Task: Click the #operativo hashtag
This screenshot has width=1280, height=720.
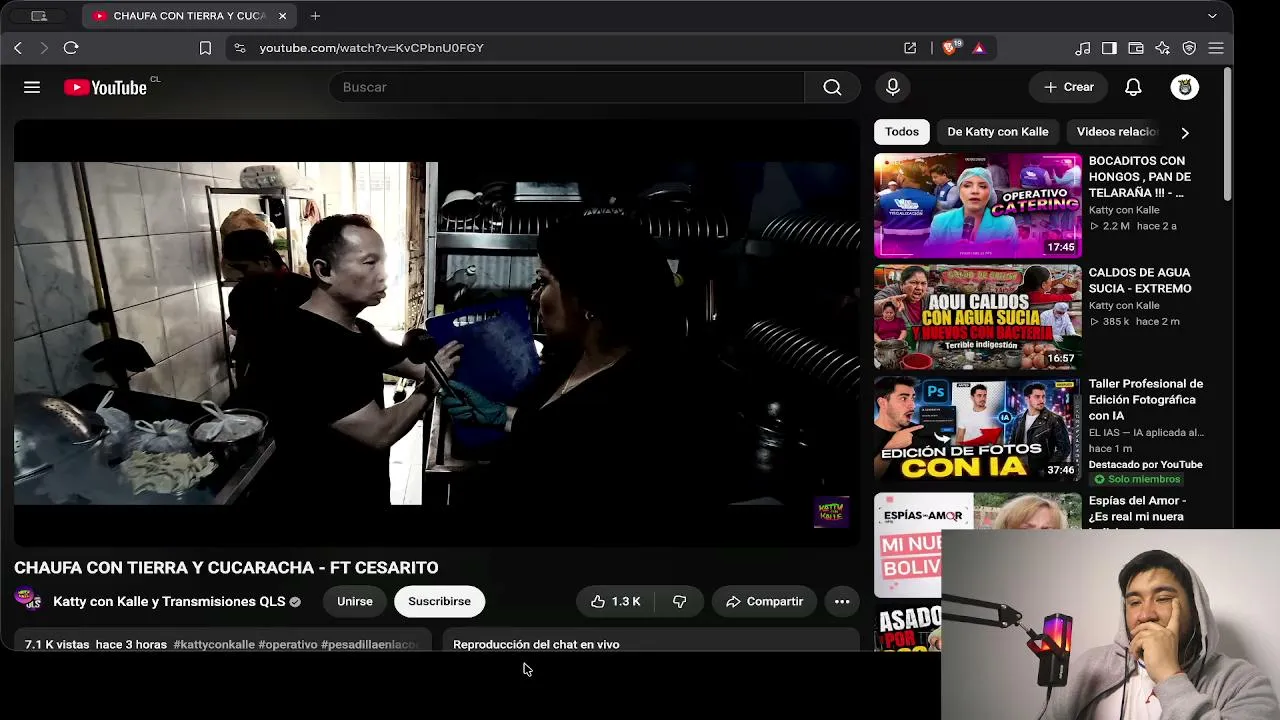Action: 288,644
